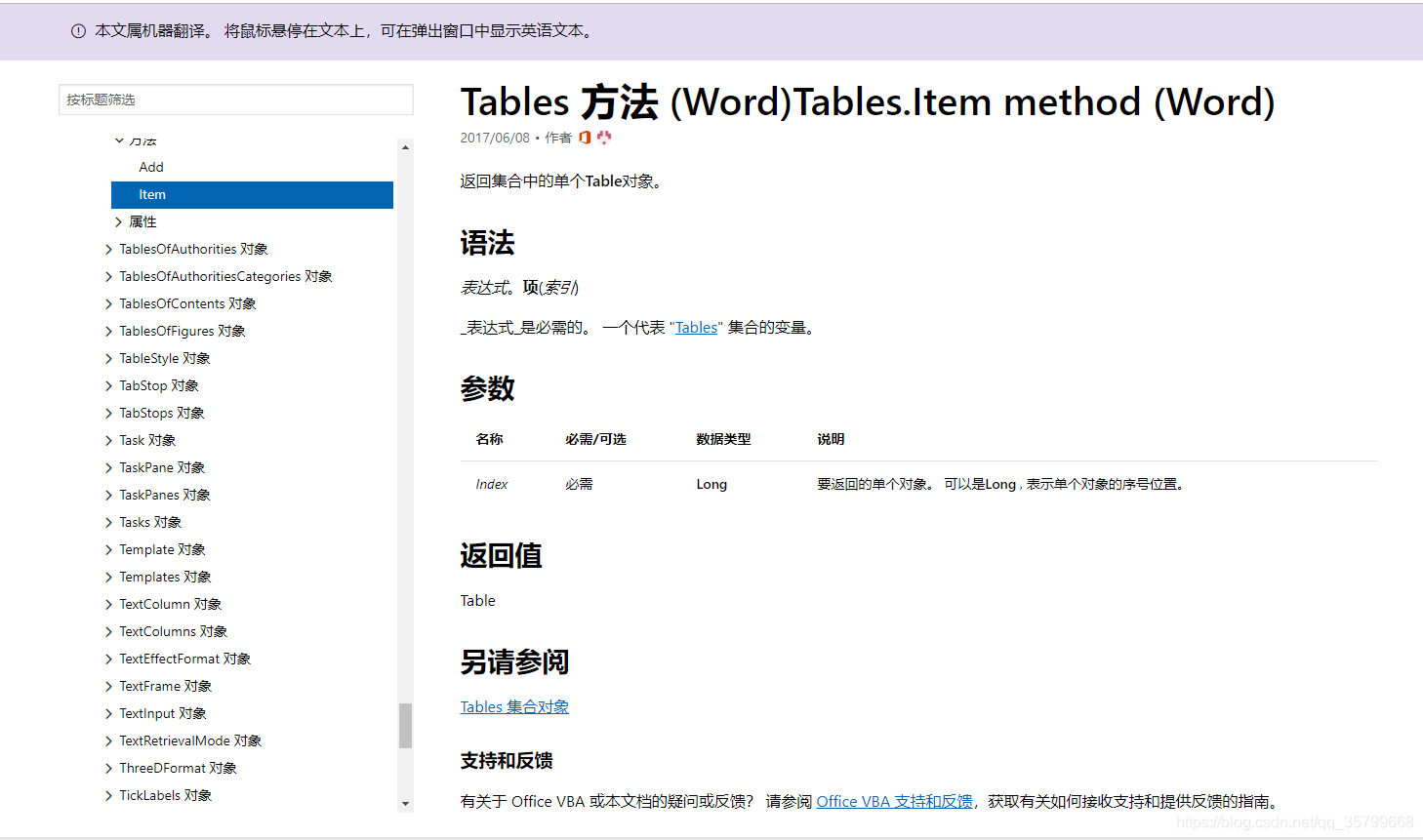Viewport: 1423px width, 840px height.
Task: Click the second contributor avatar icon
Action: [604, 138]
